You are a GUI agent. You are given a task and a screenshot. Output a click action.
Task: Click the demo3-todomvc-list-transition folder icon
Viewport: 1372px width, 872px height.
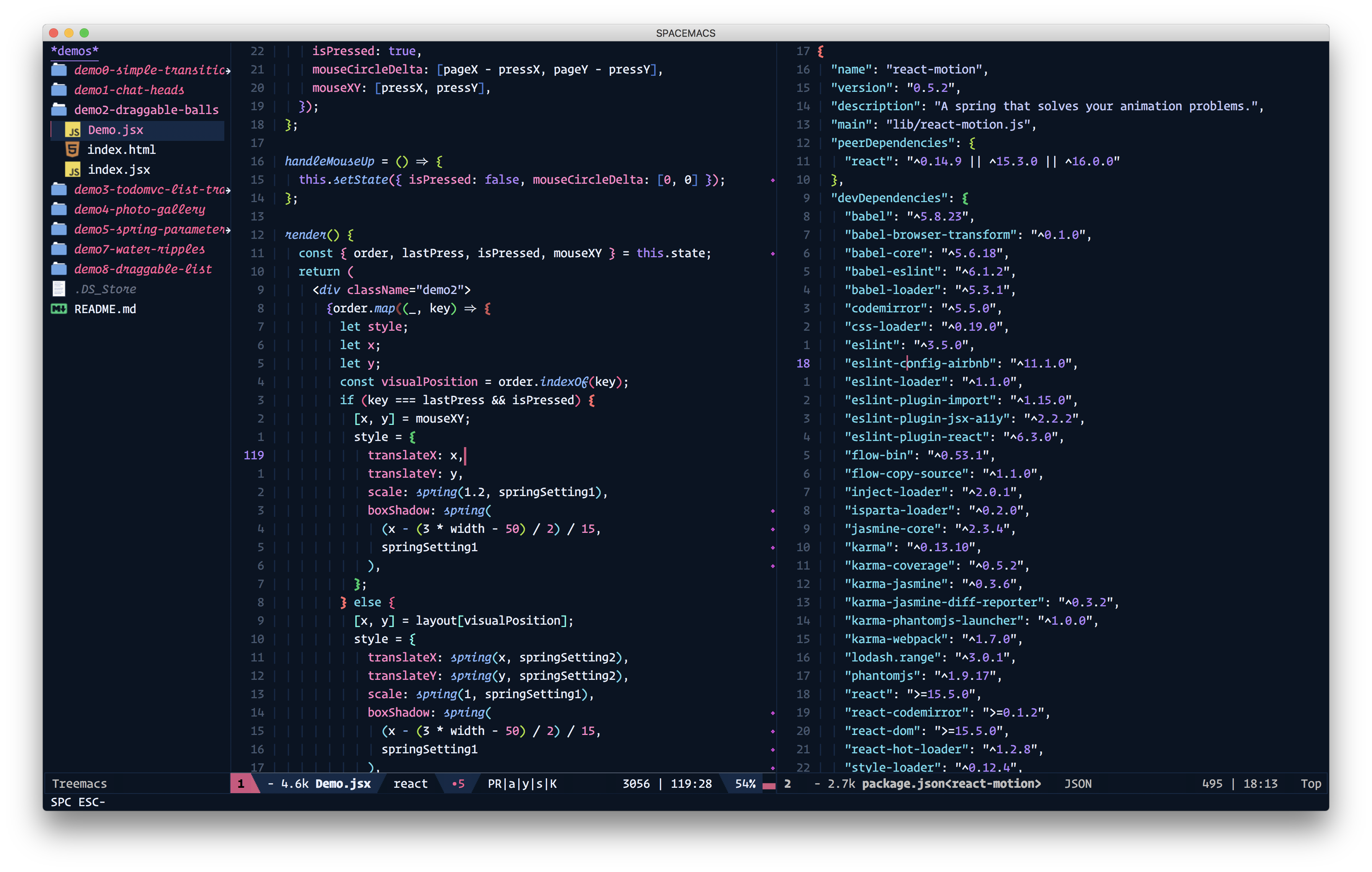pyautogui.click(x=59, y=189)
